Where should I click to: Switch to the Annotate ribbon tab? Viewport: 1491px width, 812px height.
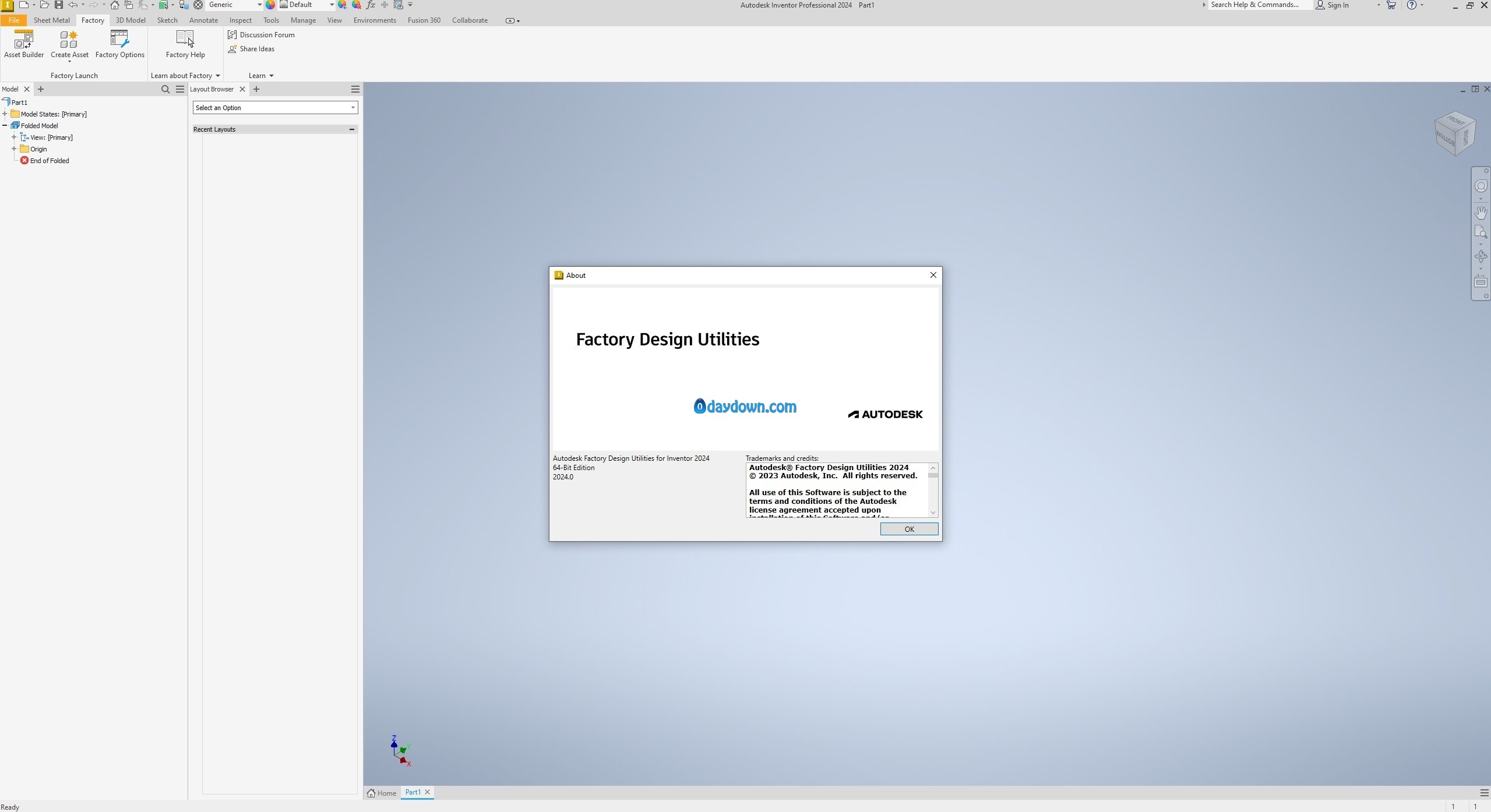point(203,20)
